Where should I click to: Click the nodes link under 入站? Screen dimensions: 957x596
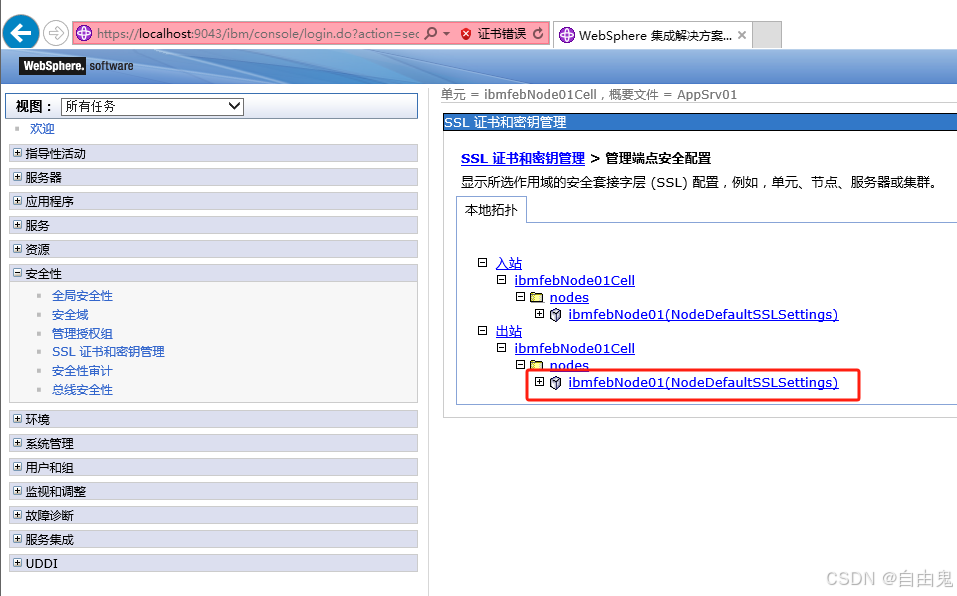click(569, 298)
